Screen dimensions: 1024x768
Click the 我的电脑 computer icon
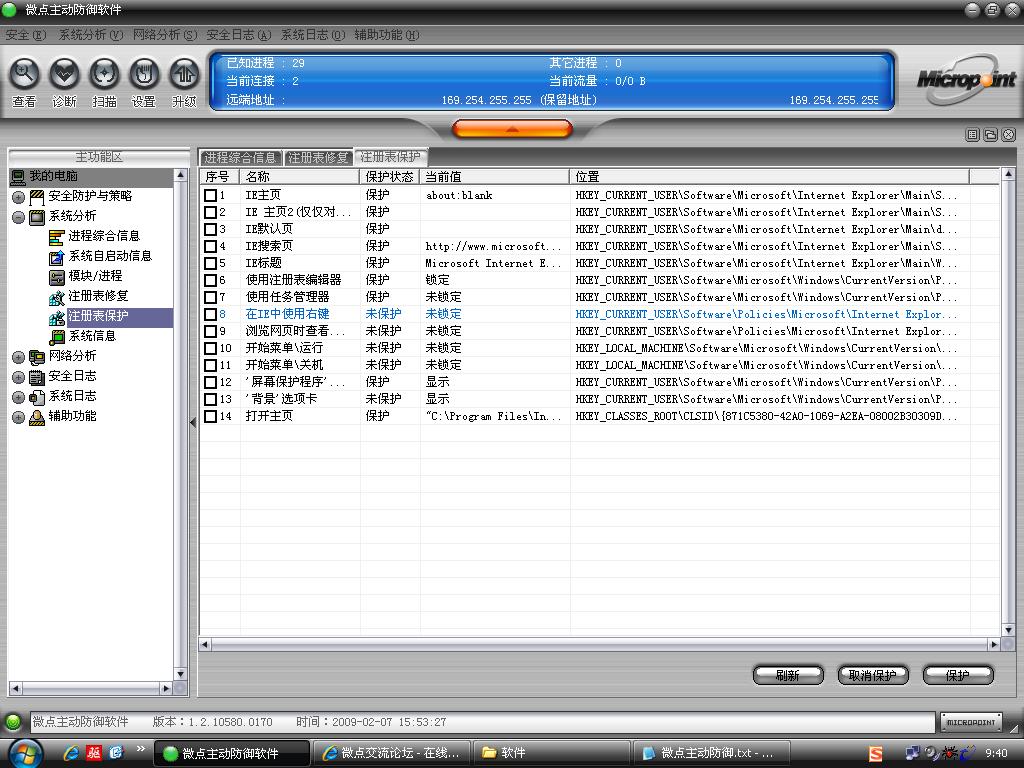click(18, 176)
